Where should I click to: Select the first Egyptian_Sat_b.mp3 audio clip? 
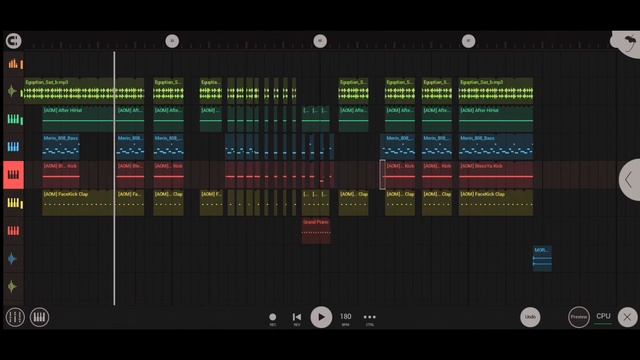pyautogui.click(x=84, y=91)
